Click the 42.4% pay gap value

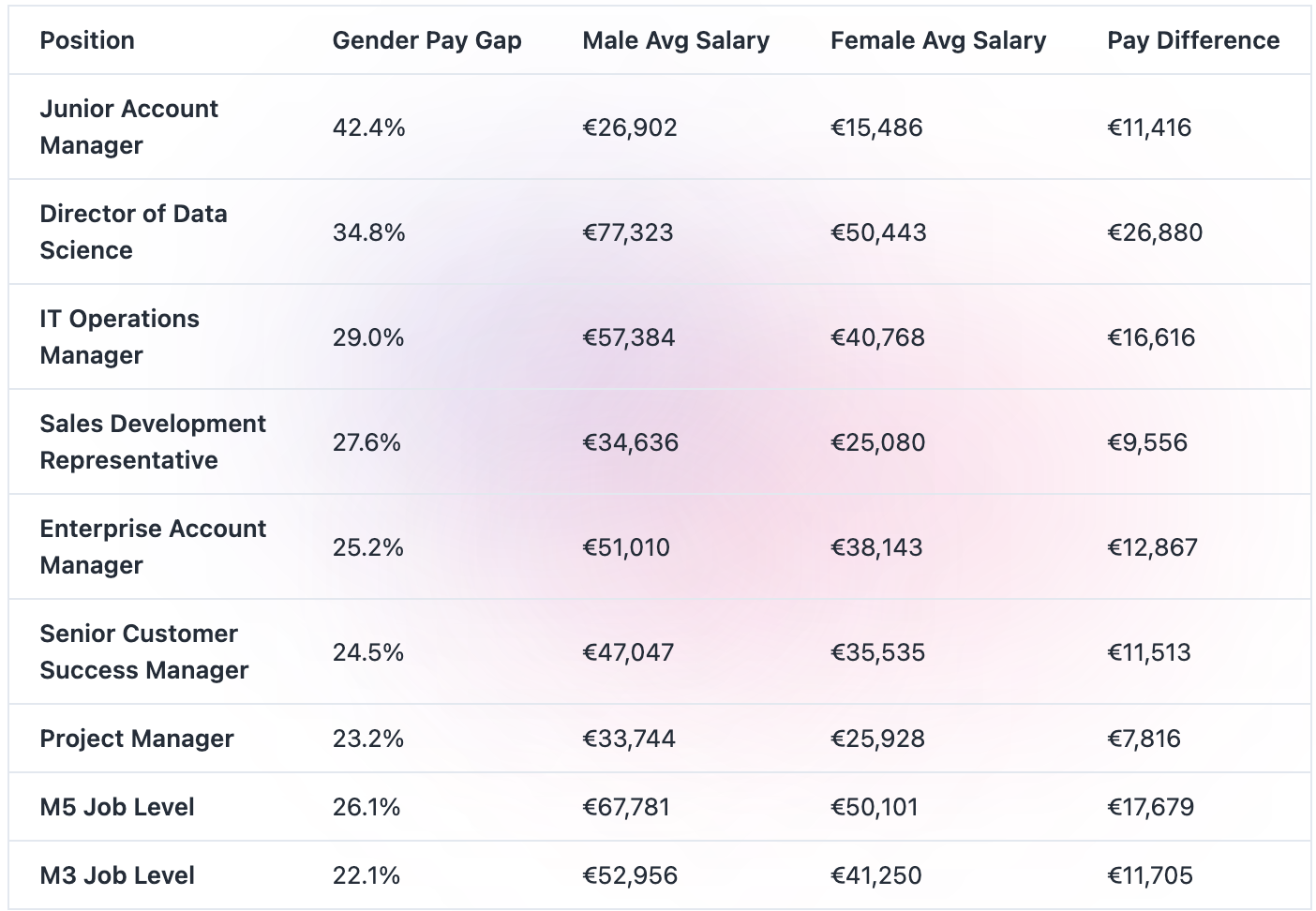coord(368,127)
